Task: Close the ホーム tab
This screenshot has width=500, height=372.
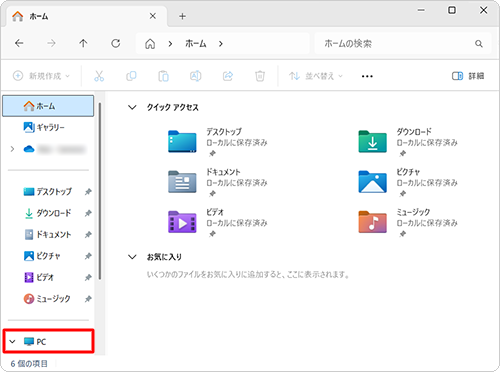Action: (x=153, y=16)
